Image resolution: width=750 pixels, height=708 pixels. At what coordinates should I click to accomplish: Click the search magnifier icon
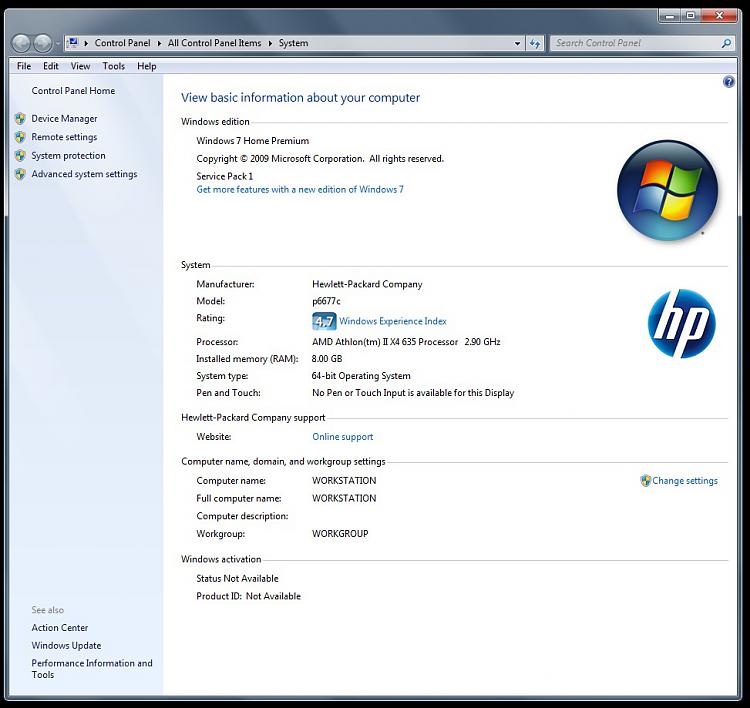(x=726, y=43)
